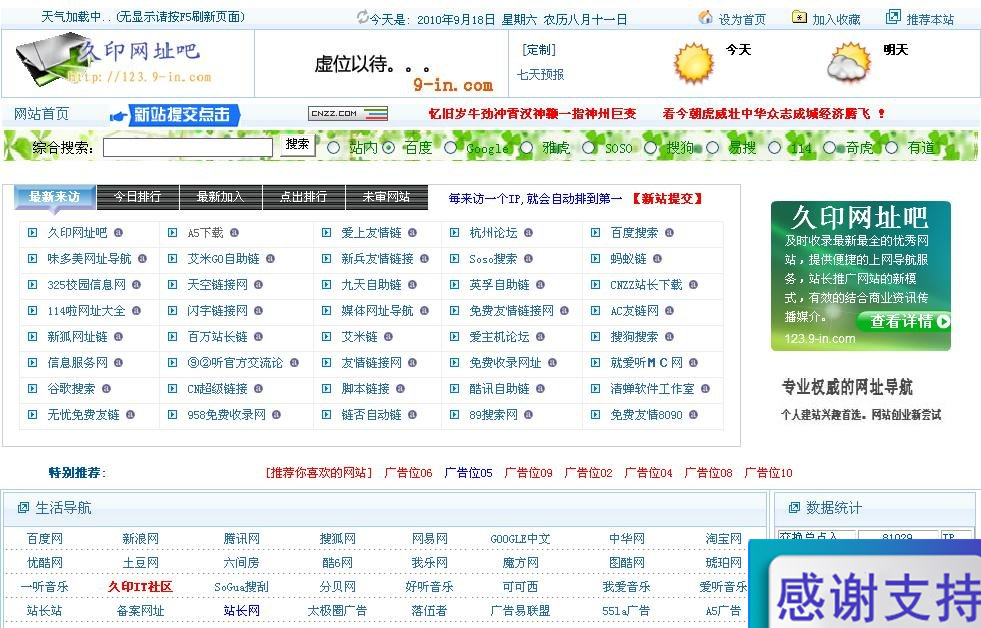Click the 综合搜索 text input field

click(x=188, y=148)
